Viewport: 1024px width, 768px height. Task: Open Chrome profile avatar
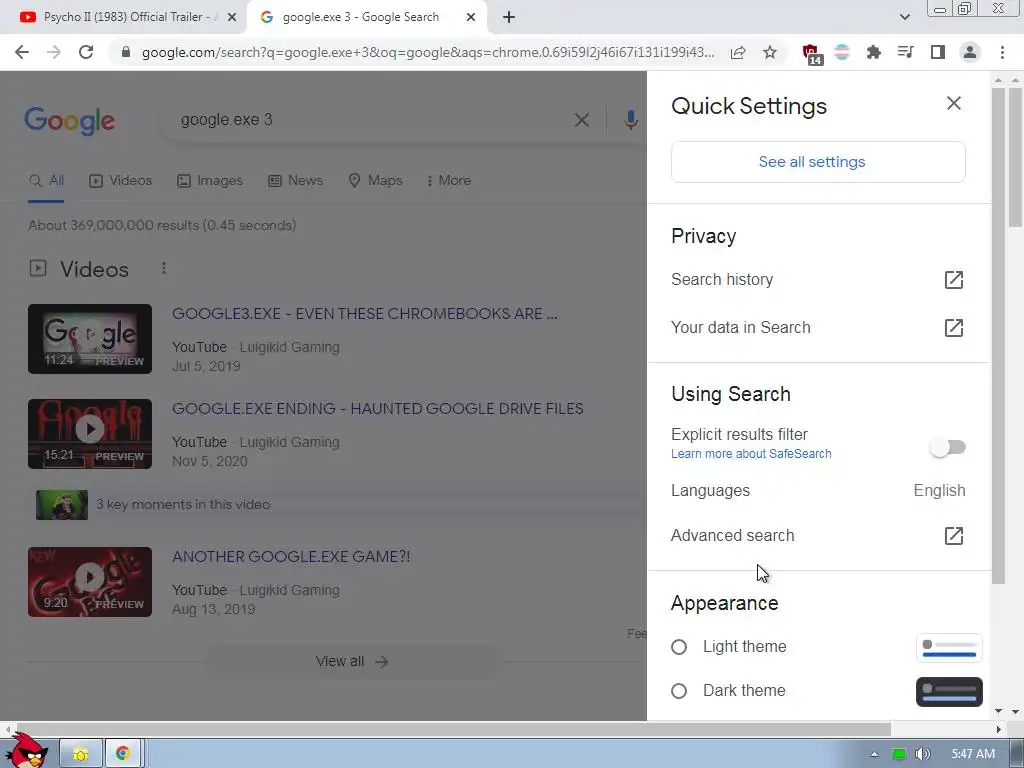[x=970, y=52]
